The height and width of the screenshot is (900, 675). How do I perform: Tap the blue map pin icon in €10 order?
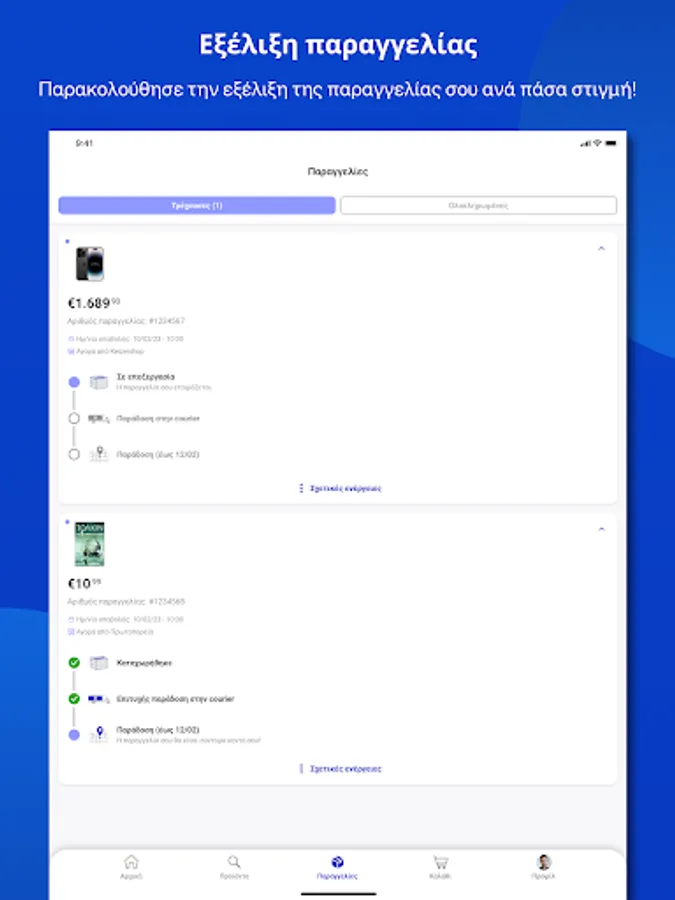99,734
